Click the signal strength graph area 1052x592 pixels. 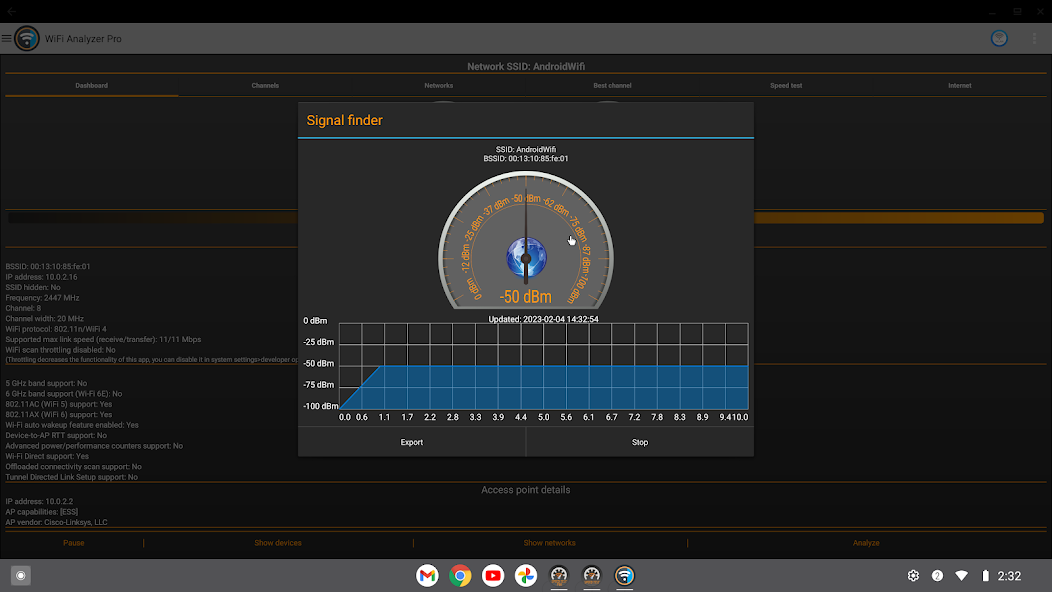[x=544, y=366]
